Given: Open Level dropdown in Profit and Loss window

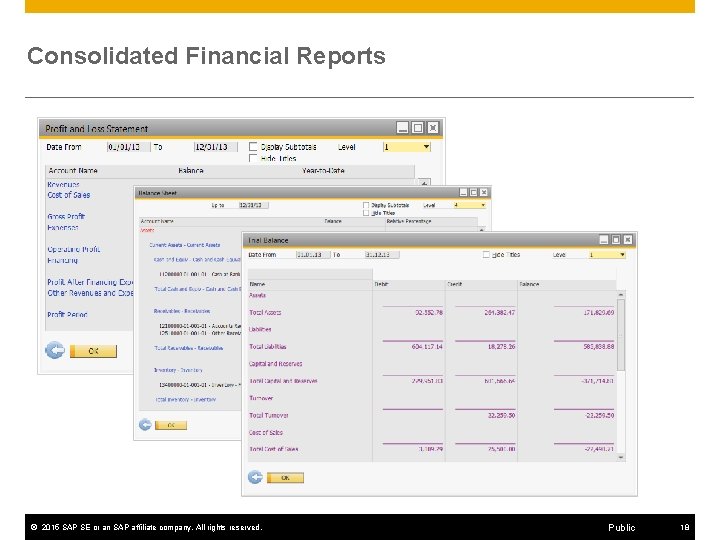Looking at the screenshot, I should coord(426,147).
